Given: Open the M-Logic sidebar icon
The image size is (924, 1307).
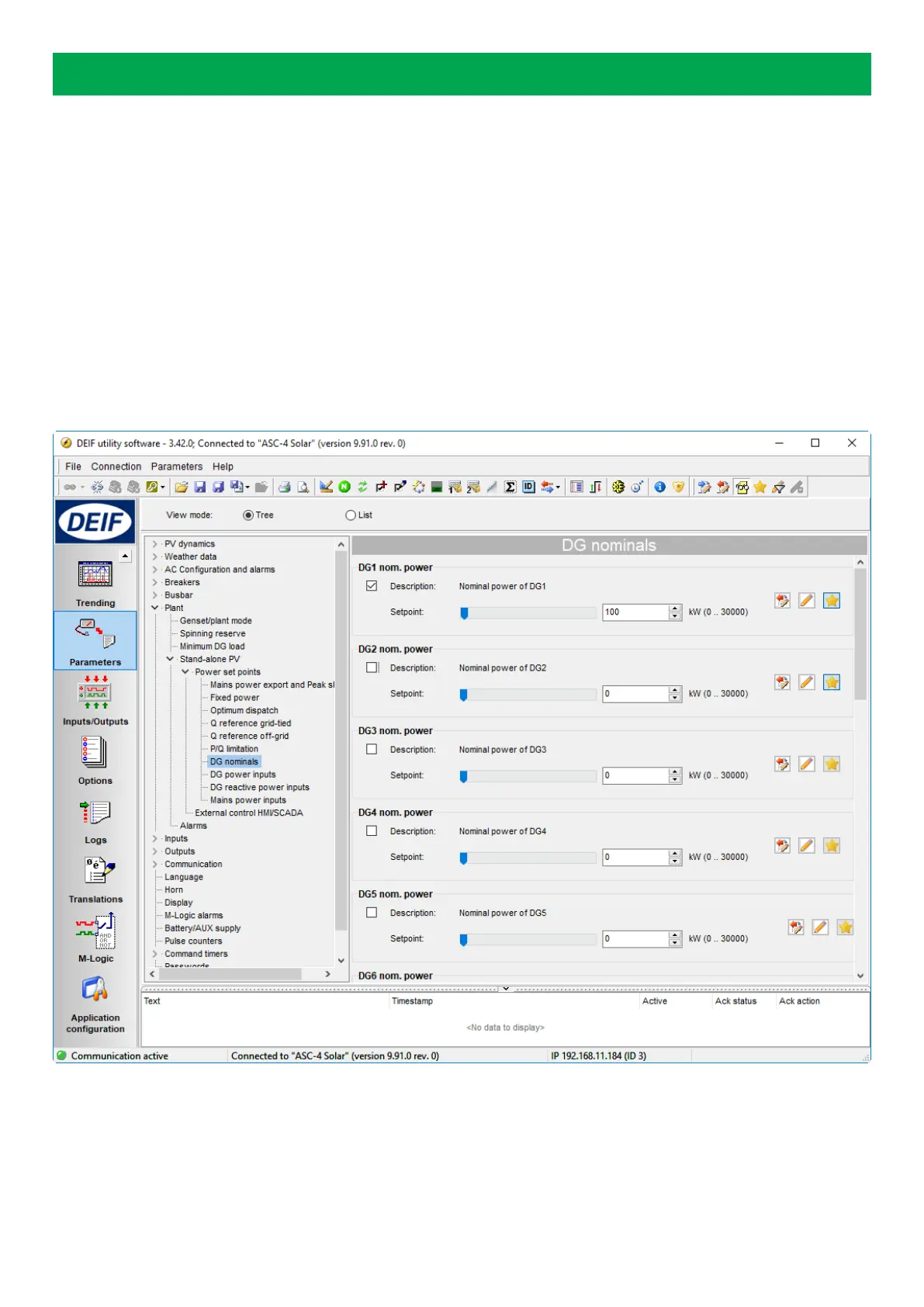Looking at the screenshot, I should click(95, 939).
